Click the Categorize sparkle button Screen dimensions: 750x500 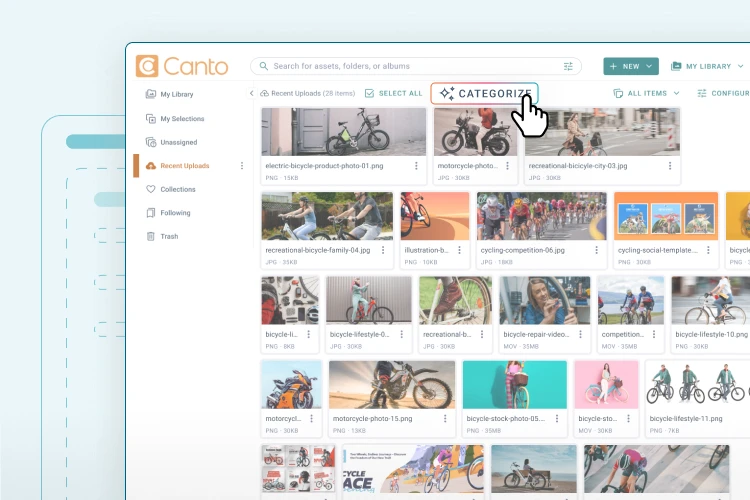(484, 93)
